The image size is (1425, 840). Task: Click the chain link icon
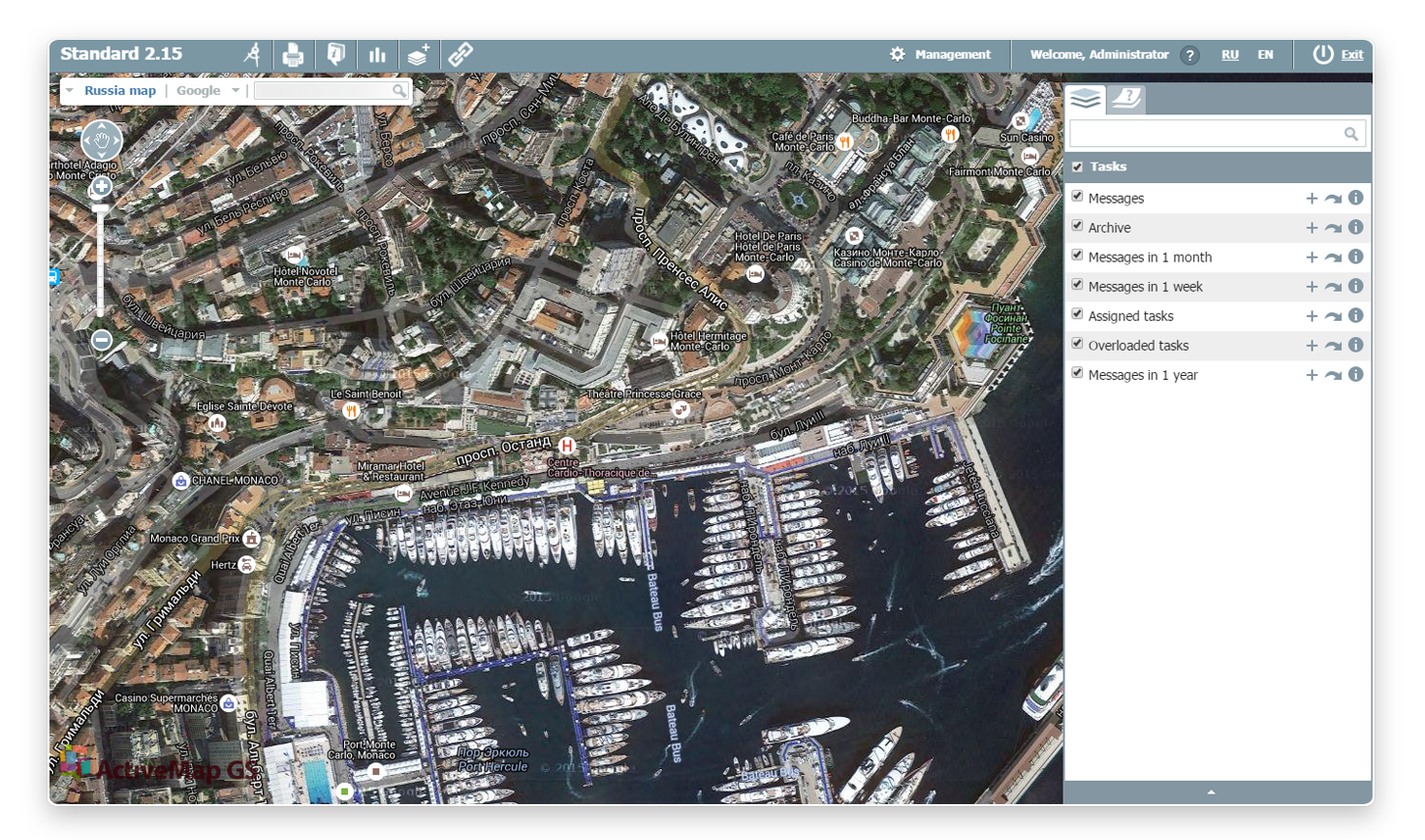(460, 55)
